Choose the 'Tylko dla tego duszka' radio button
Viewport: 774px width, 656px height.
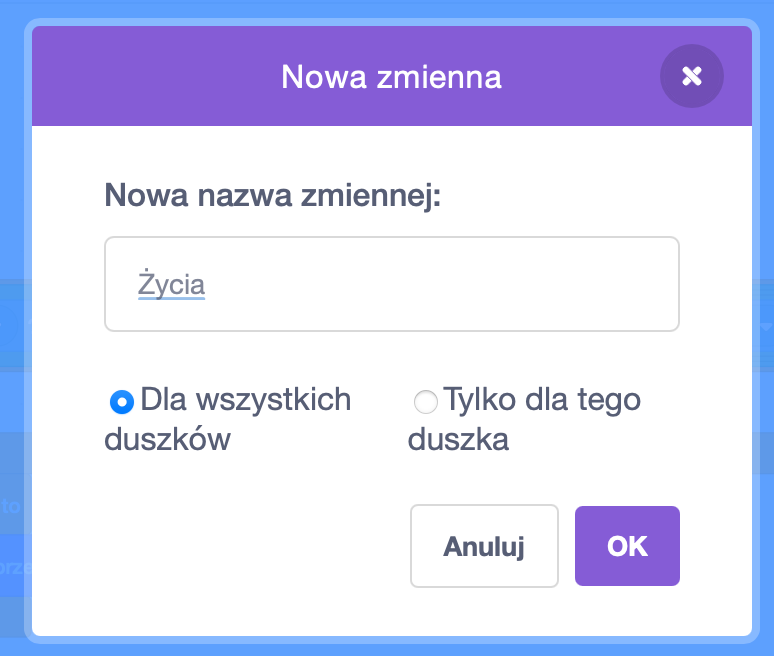pos(425,402)
